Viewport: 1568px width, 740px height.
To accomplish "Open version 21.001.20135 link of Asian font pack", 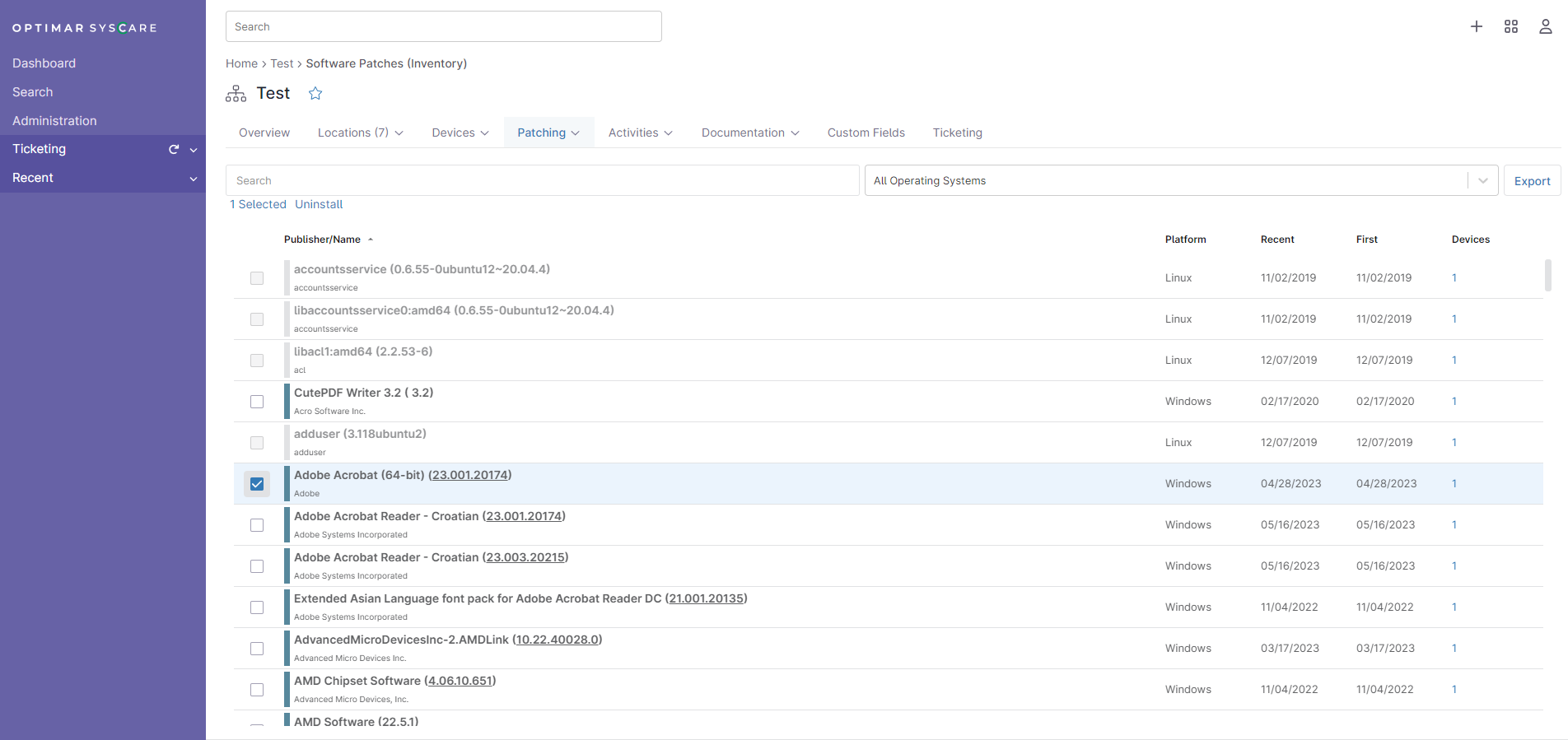I will 706,598.
